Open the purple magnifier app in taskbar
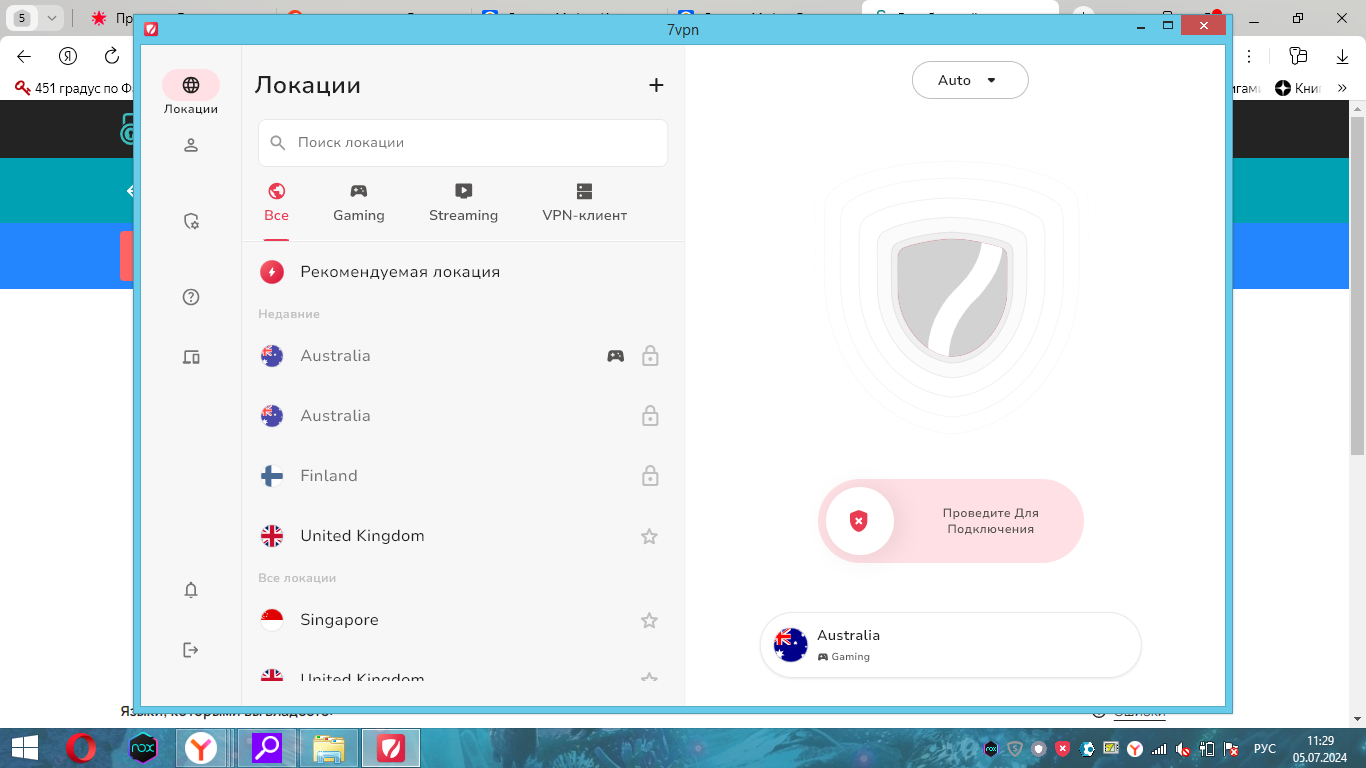This screenshot has width=1366, height=768. (267, 748)
